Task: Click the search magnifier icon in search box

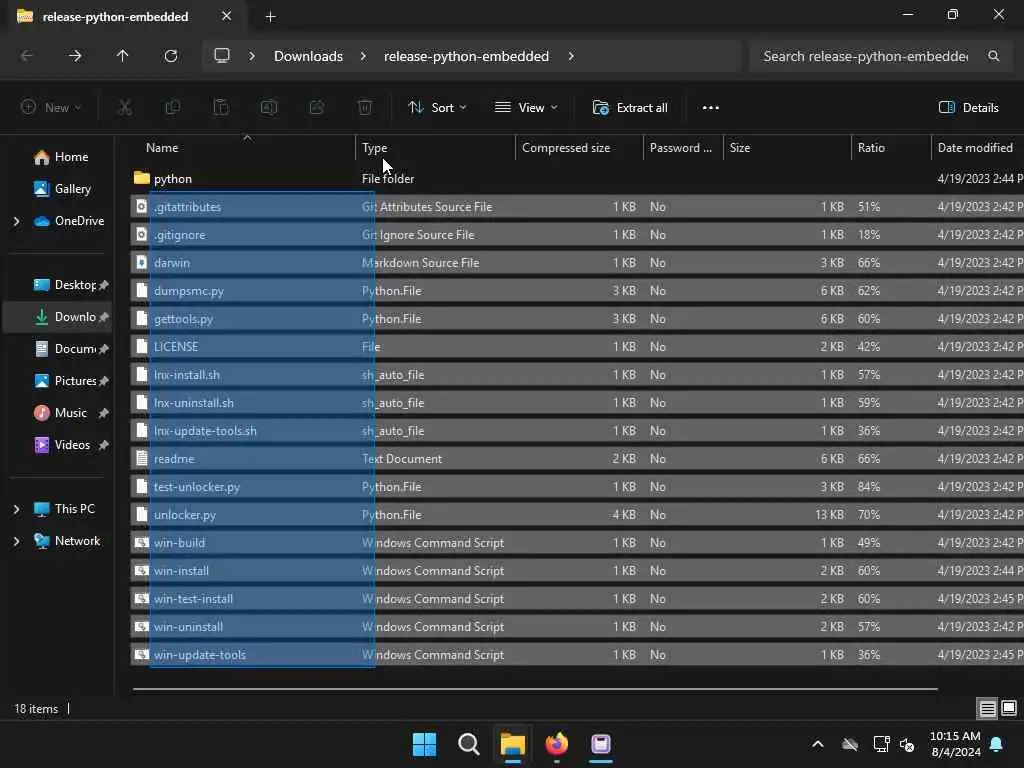Action: (993, 56)
